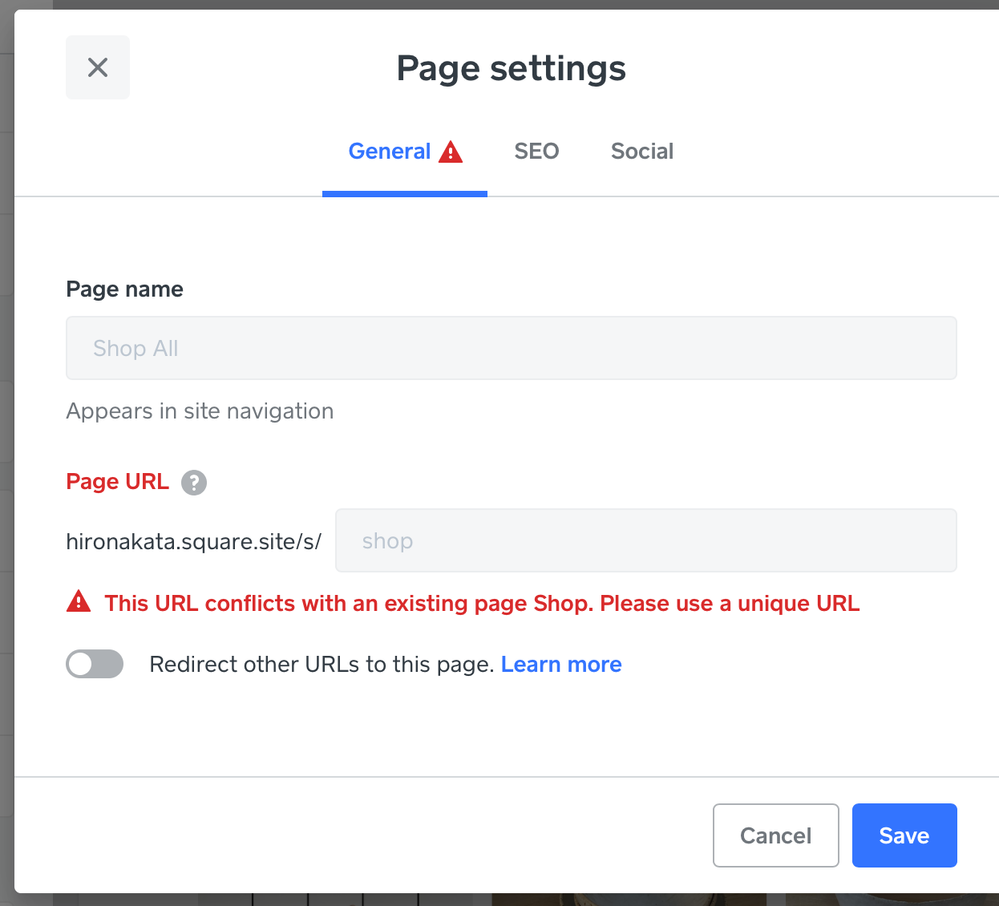
Task: Click the Redirect other URLs label text
Action: (321, 664)
